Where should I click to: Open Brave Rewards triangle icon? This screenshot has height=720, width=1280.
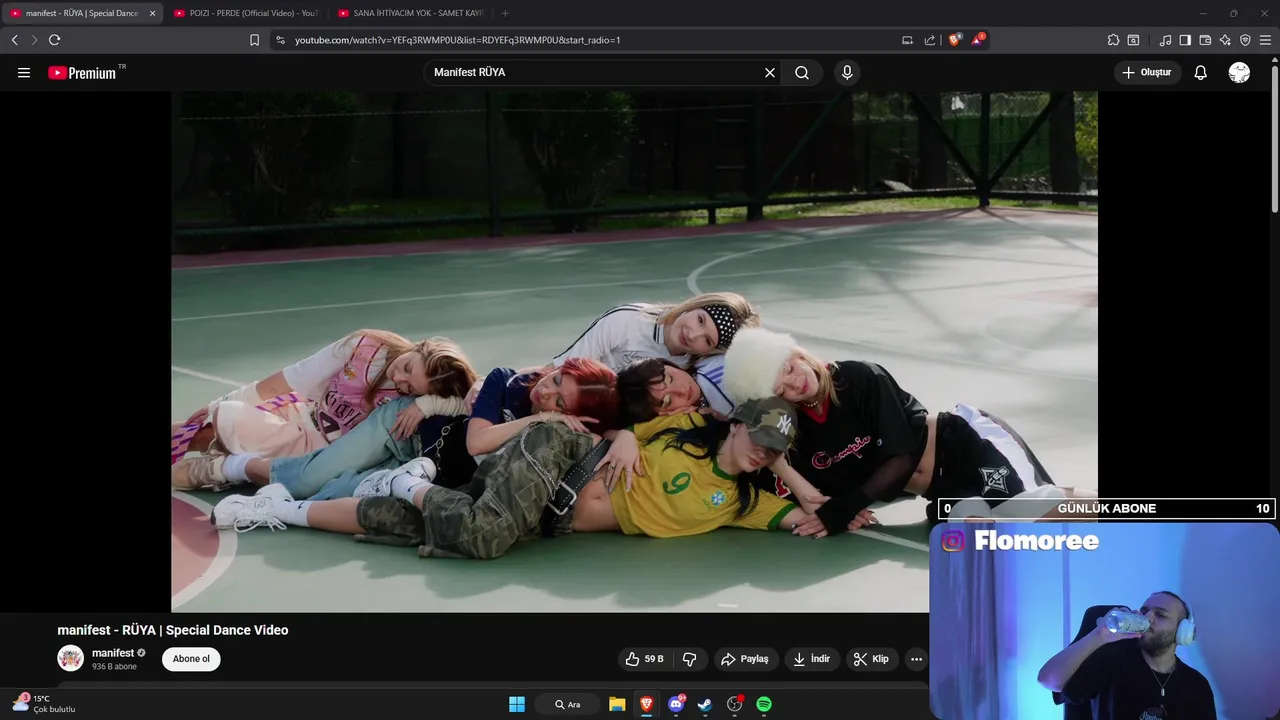click(x=977, y=40)
